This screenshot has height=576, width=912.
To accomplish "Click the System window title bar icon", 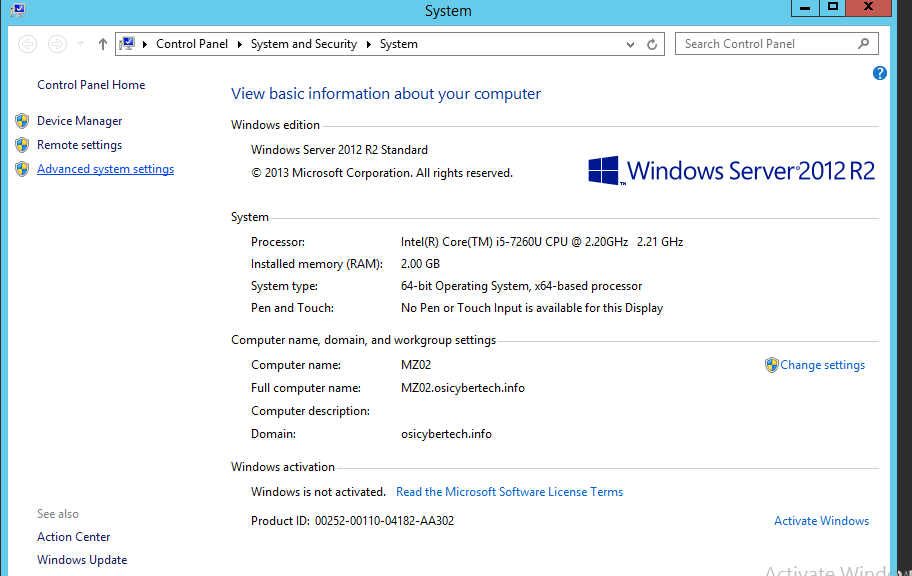I will tap(18, 9).
